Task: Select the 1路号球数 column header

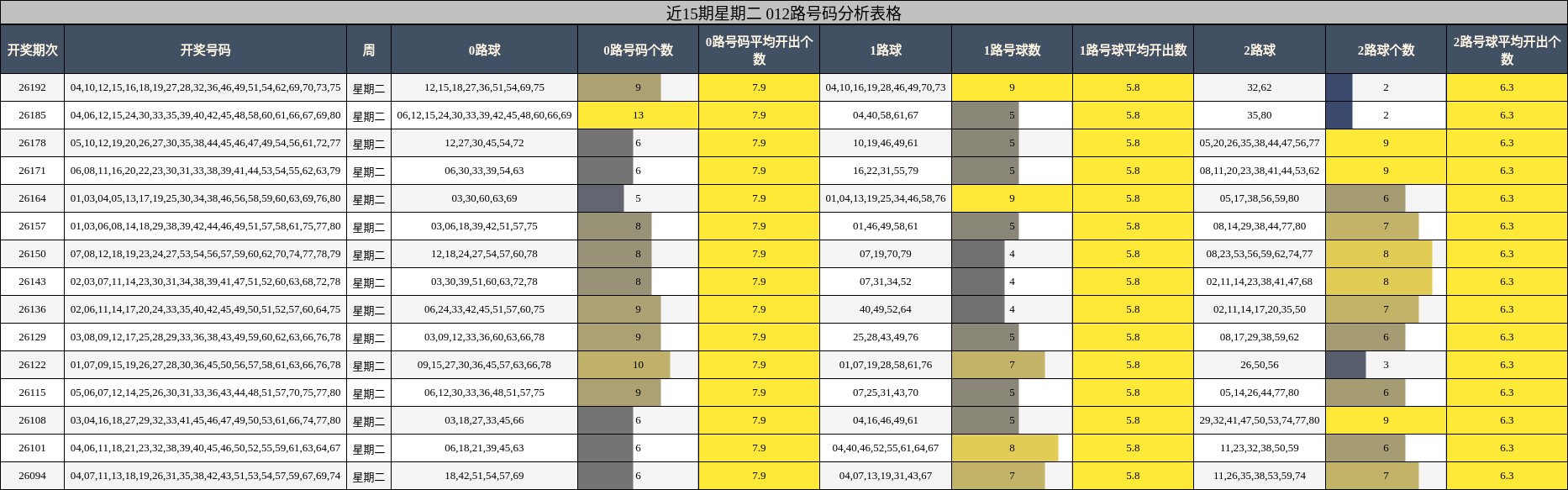Action: pos(1012,50)
